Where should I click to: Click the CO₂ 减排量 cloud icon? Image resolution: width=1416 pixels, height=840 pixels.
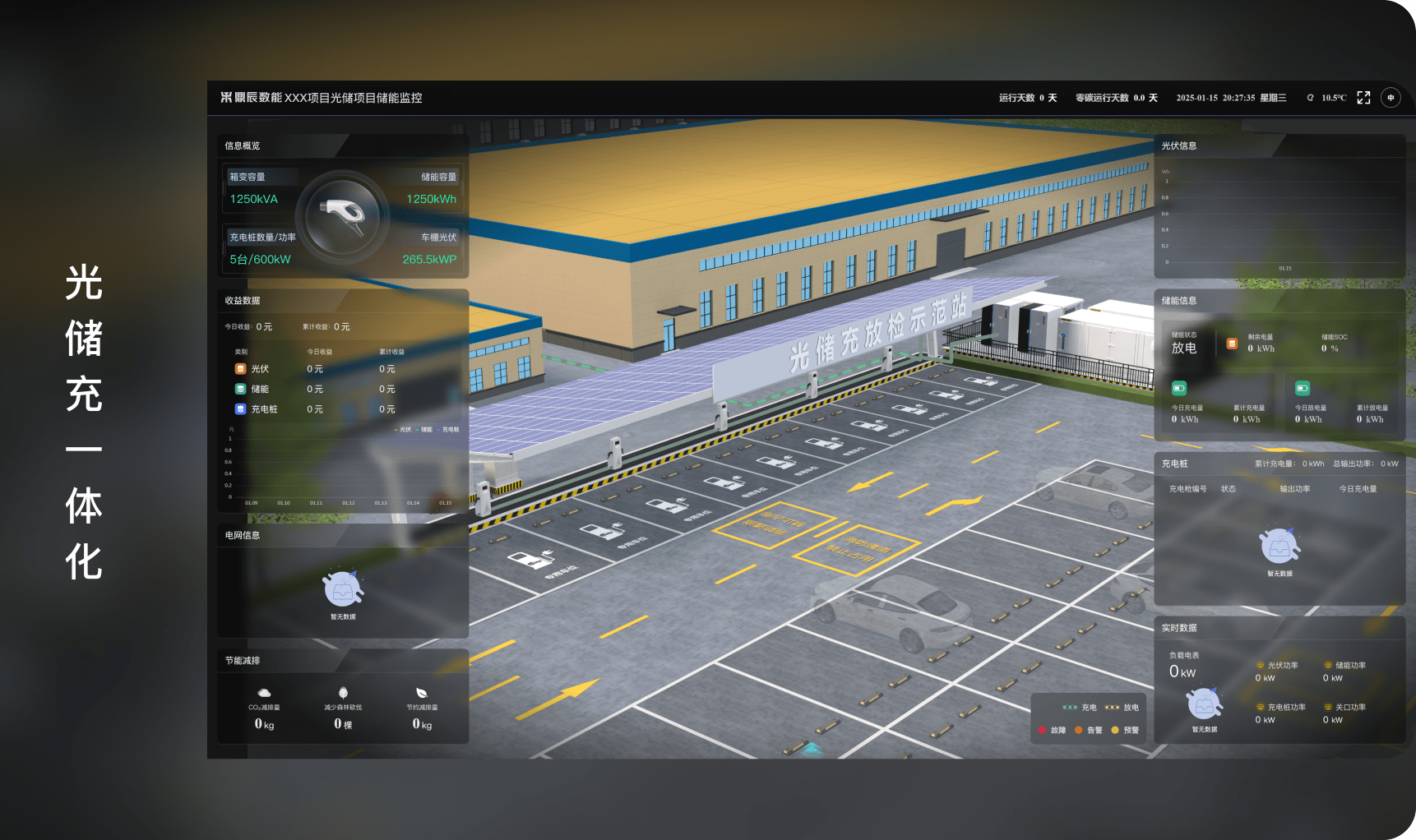pyautogui.click(x=264, y=693)
